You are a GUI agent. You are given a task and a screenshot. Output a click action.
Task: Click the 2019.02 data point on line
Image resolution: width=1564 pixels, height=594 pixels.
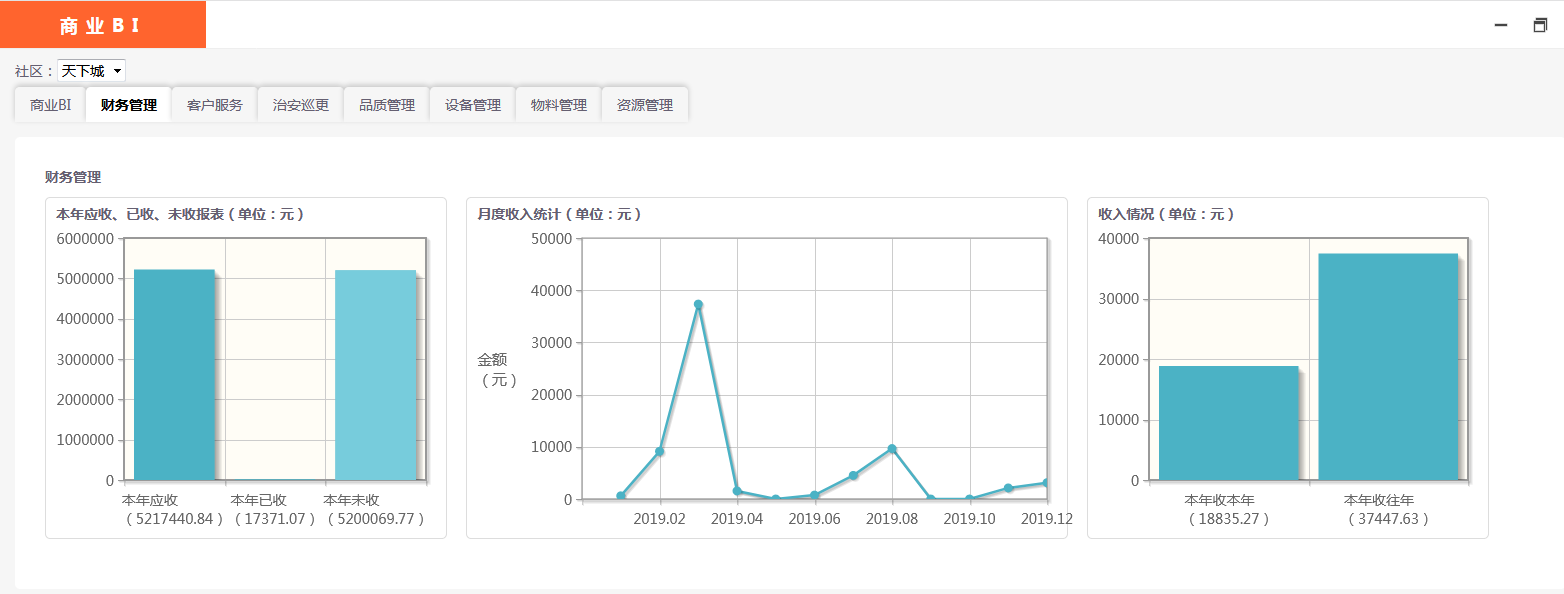point(659,452)
